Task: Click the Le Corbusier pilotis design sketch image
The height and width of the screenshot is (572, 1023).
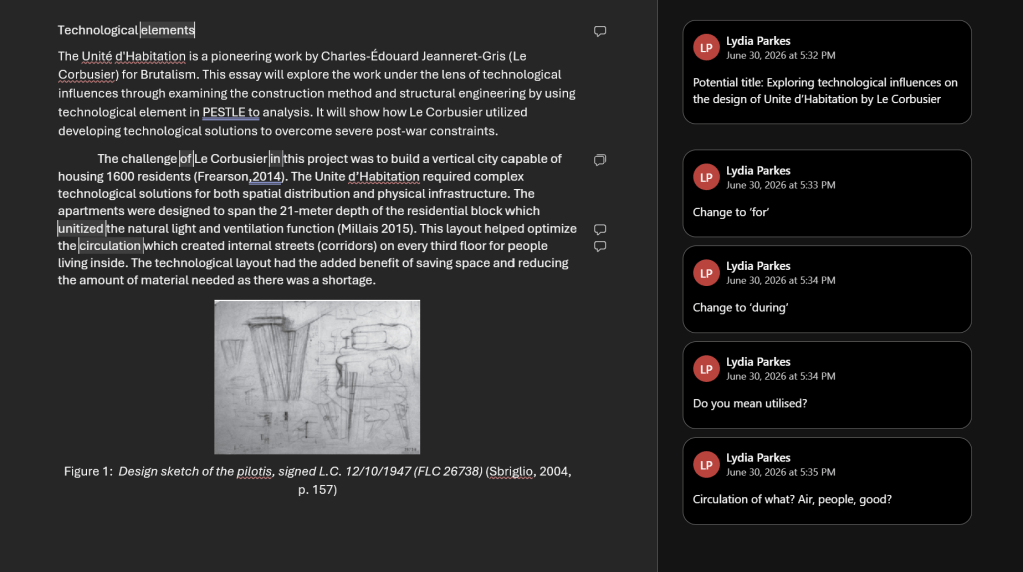Action: pos(317,377)
